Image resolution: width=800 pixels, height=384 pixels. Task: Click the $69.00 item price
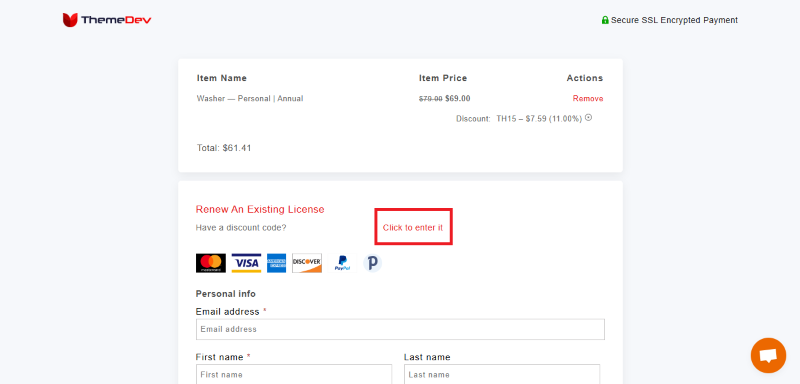tap(458, 98)
